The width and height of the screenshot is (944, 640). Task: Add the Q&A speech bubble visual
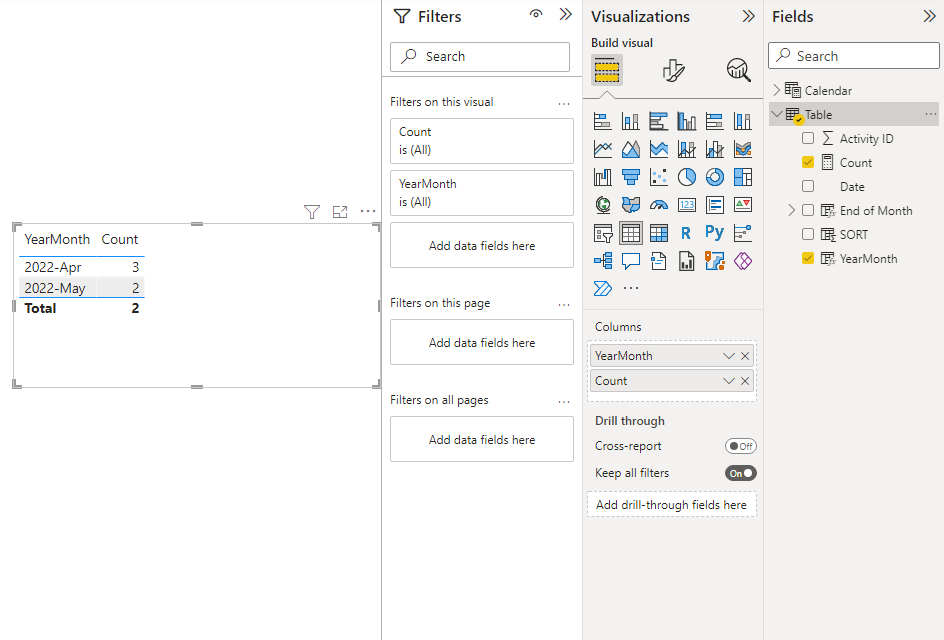(630, 261)
